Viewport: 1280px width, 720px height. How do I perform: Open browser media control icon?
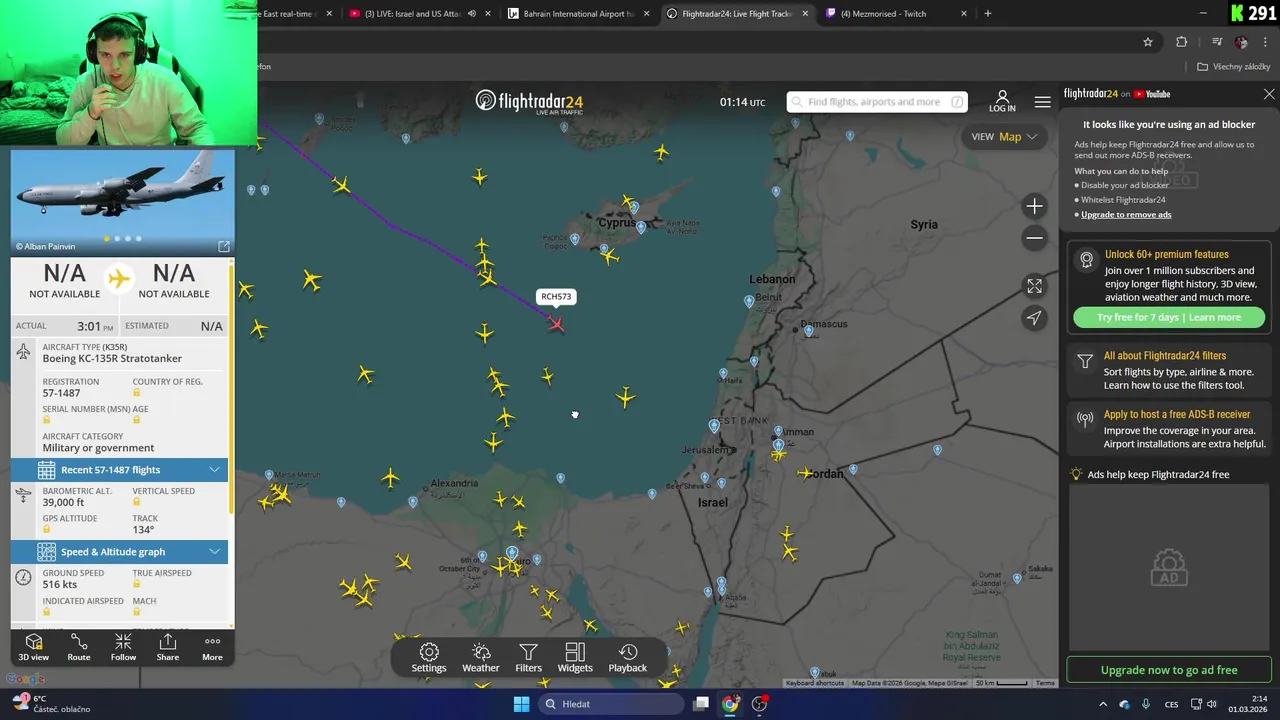click(1217, 42)
